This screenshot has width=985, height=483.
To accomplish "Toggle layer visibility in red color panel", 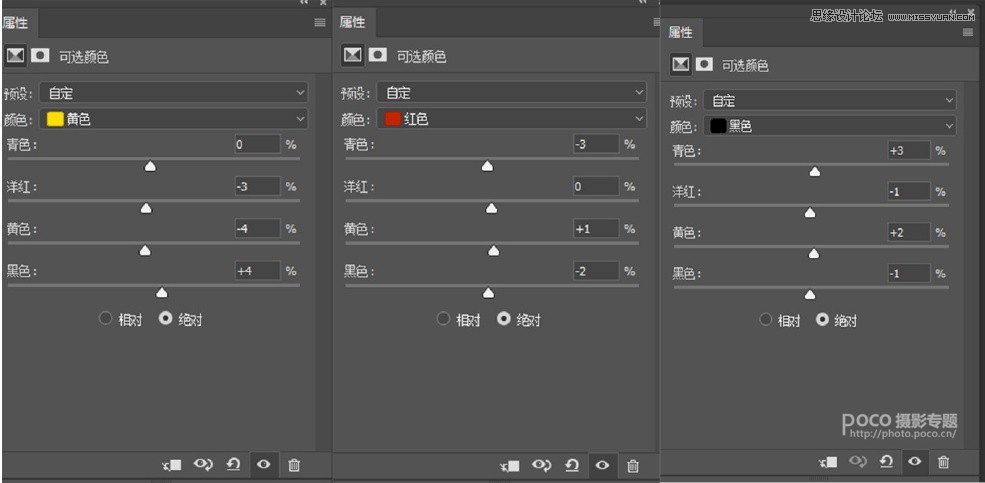I will 602,465.
